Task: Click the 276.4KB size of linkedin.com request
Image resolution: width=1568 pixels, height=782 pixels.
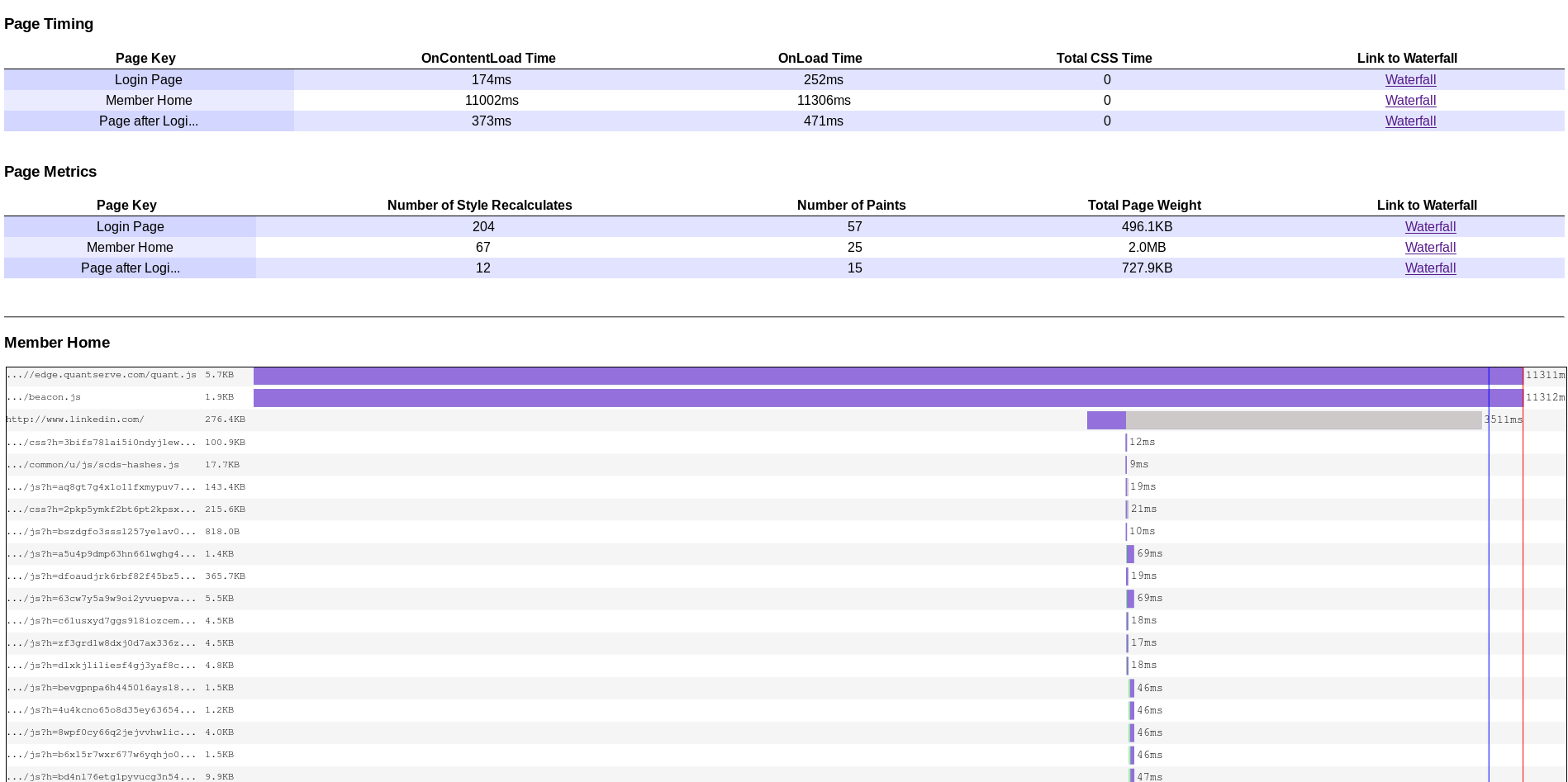Action: (x=226, y=419)
